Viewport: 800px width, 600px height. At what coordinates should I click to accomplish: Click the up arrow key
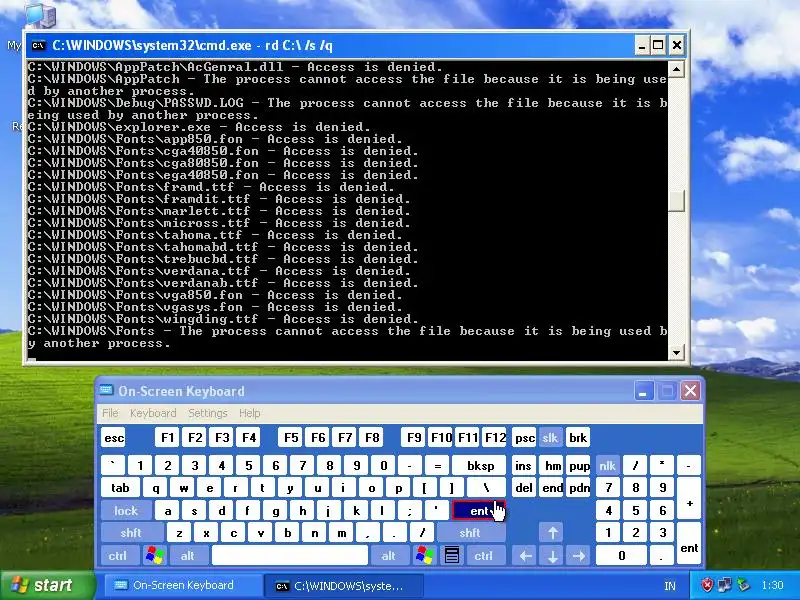pos(553,533)
